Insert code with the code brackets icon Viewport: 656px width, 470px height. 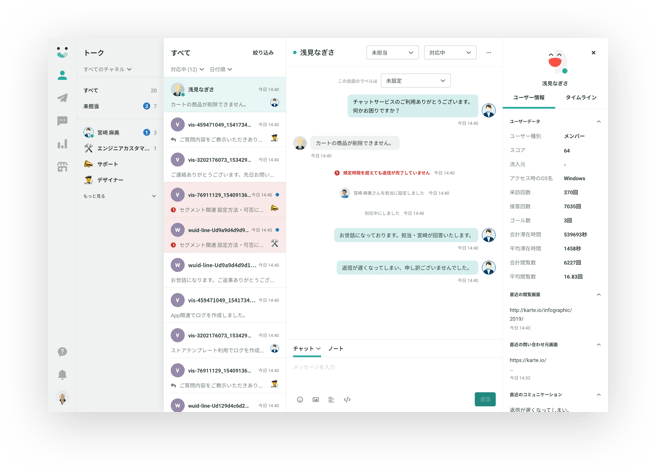(x=347, y=400)
